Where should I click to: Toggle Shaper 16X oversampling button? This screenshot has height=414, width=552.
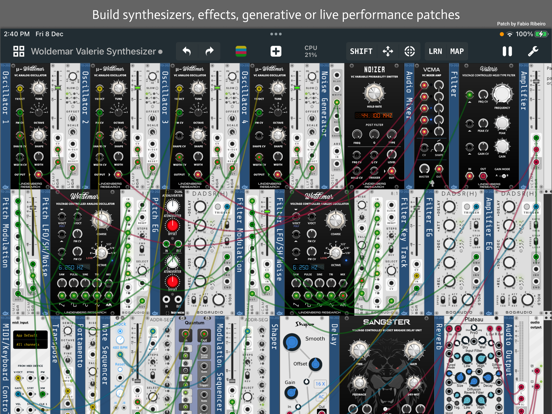[320, 384]
